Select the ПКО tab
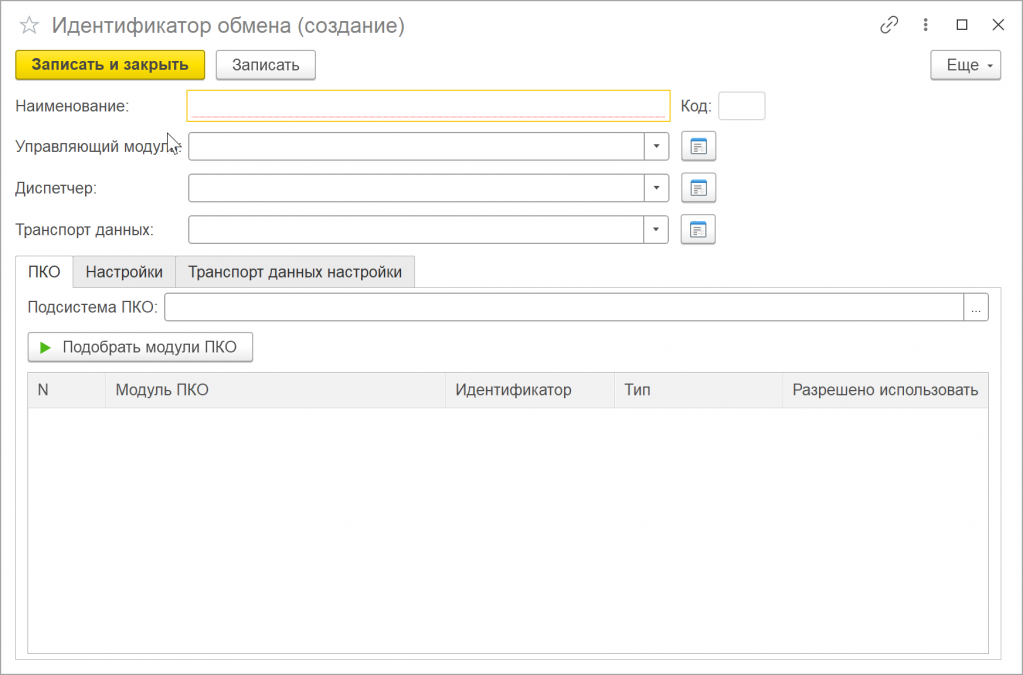Image resolution: width=1023 pixels, height=675 pixels. (44, 271)
